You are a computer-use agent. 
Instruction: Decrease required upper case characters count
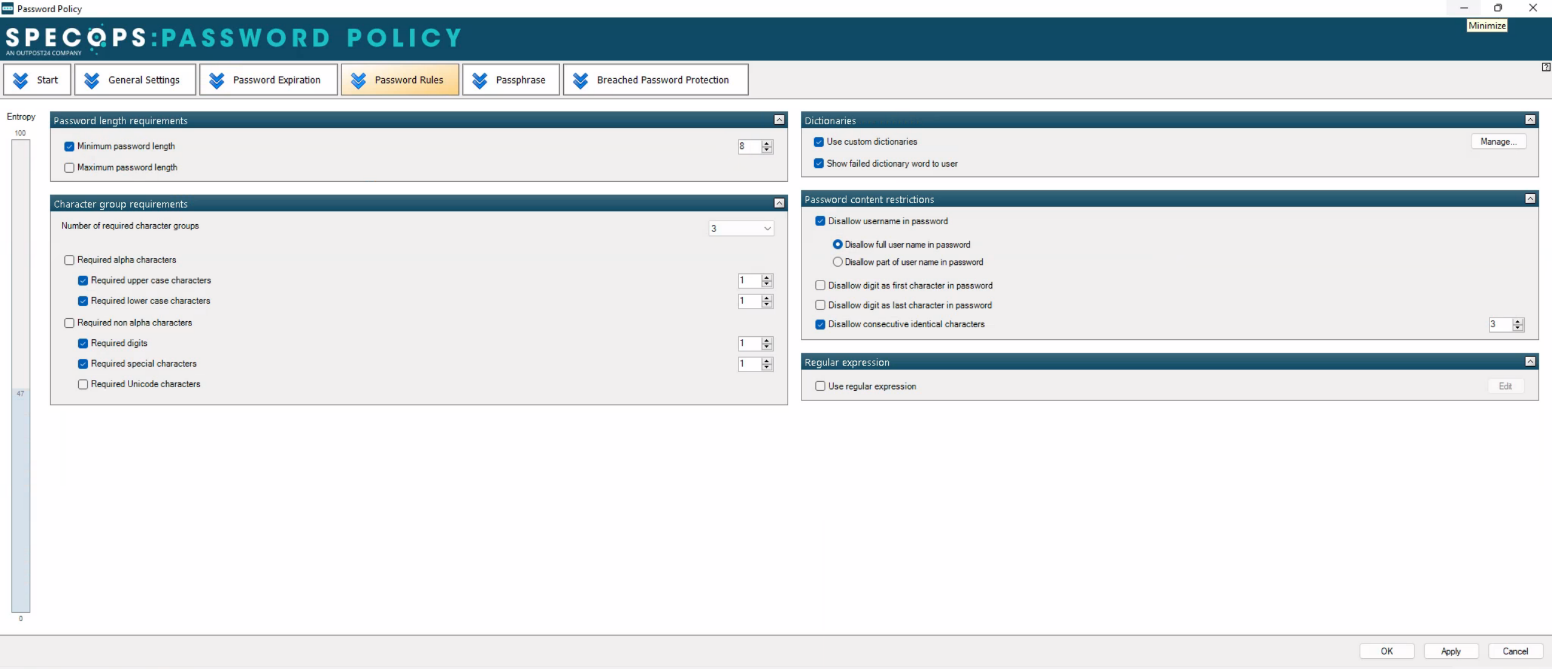tap(767, 285)
